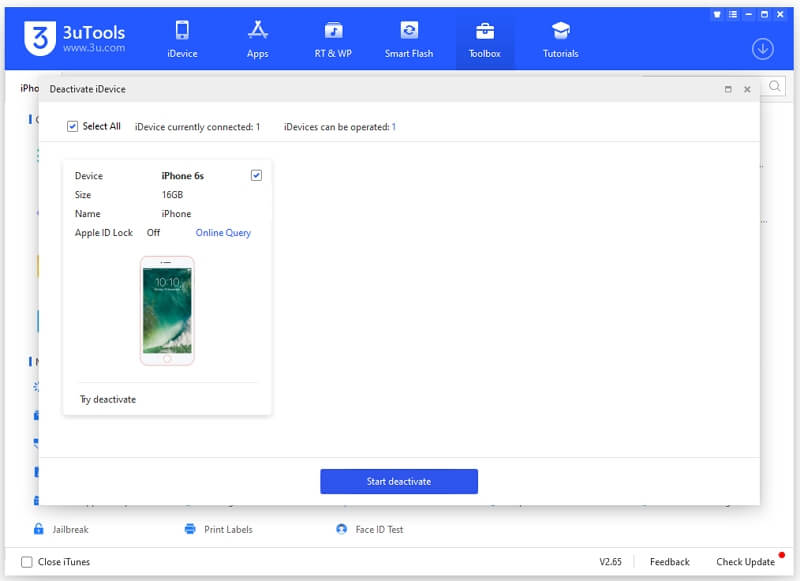Open the download manager arrow icon
800x581 pixels.
[762, 49]
